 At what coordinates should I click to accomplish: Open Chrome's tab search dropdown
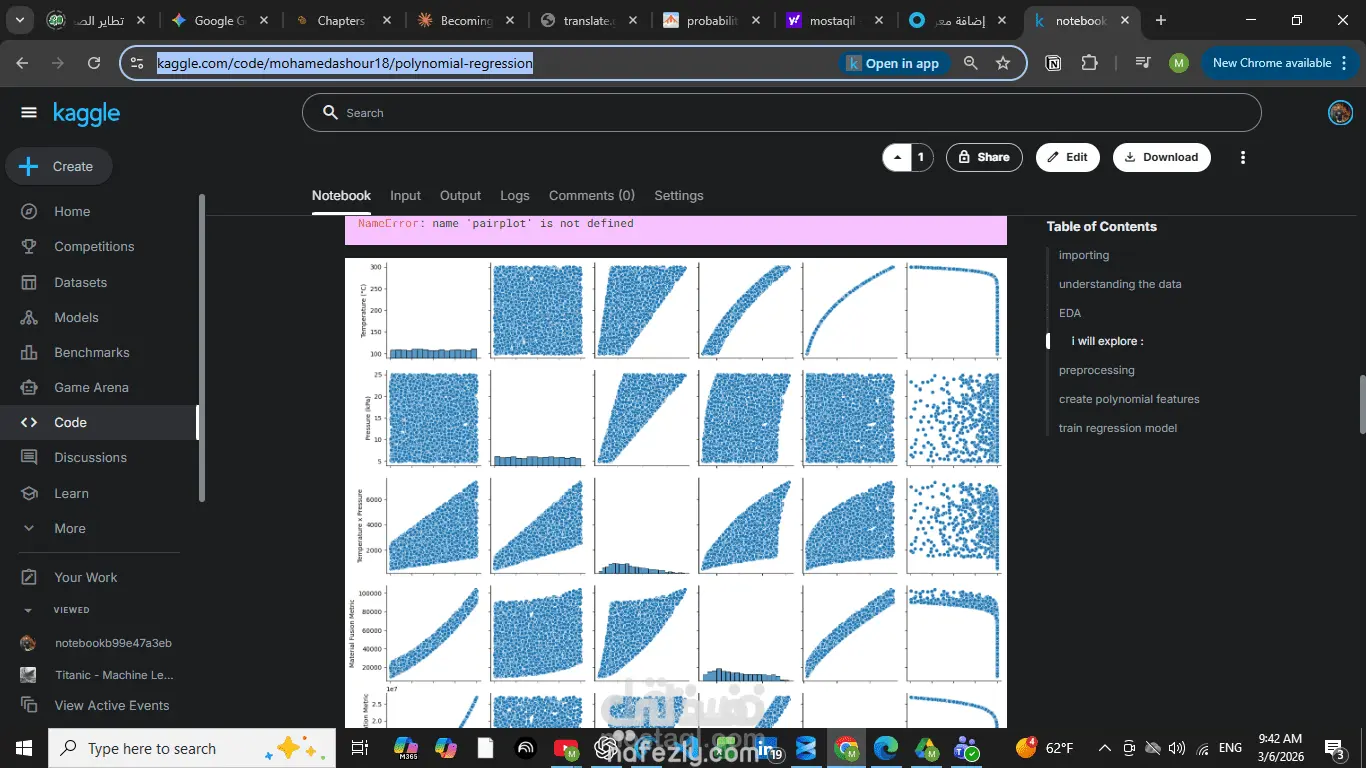point(22,20)
